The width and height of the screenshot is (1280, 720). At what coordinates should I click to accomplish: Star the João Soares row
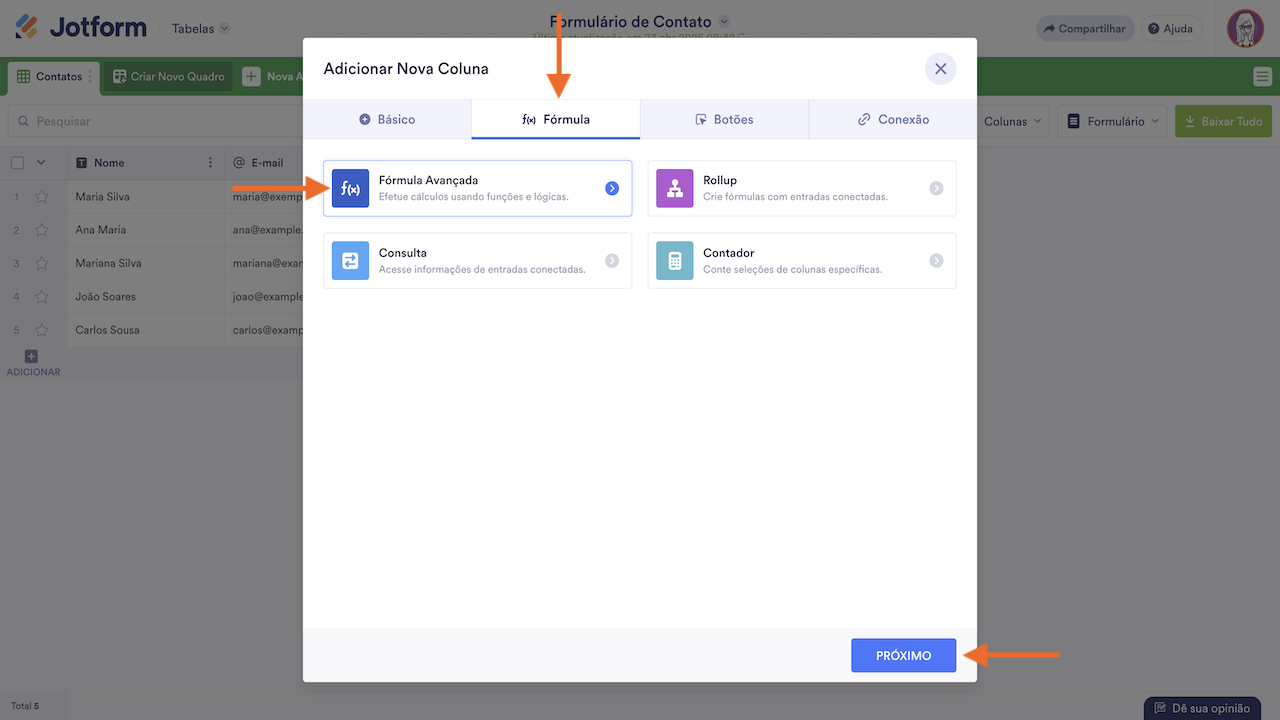tap(42, 297)
